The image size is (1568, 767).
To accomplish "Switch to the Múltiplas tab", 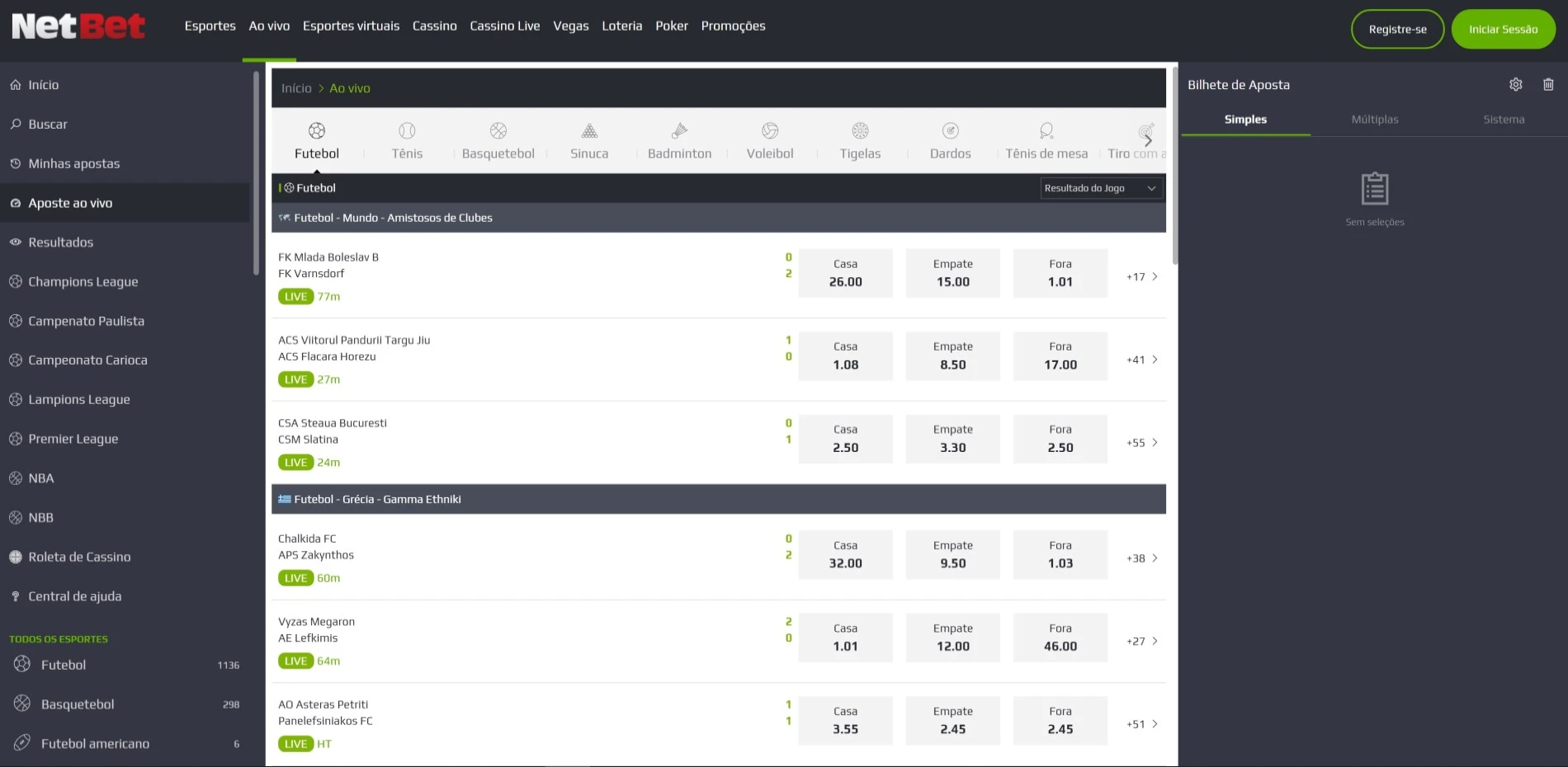I will [1373, 119].
